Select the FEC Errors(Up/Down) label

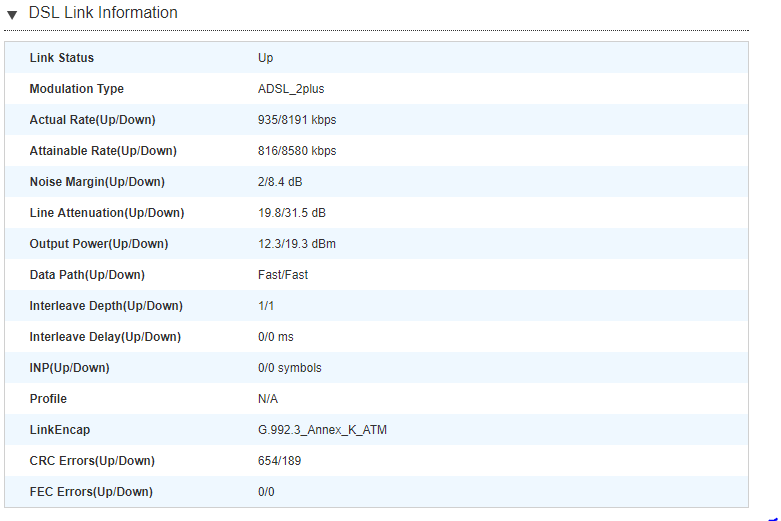click(x=92, y=492)
